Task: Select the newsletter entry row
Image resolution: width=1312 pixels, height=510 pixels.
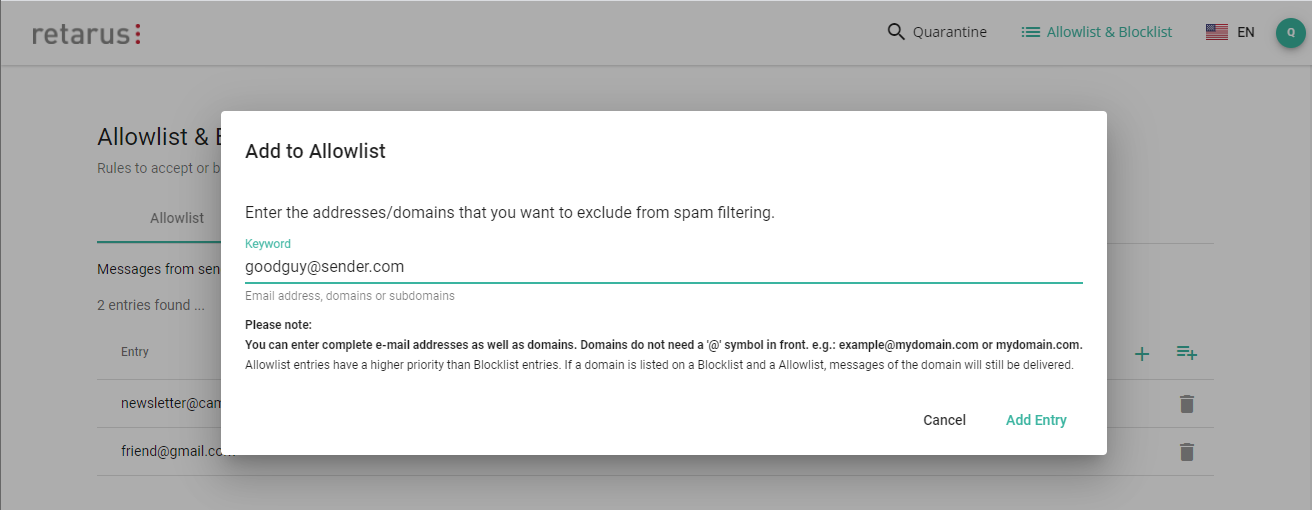Action: pos(168,404)
